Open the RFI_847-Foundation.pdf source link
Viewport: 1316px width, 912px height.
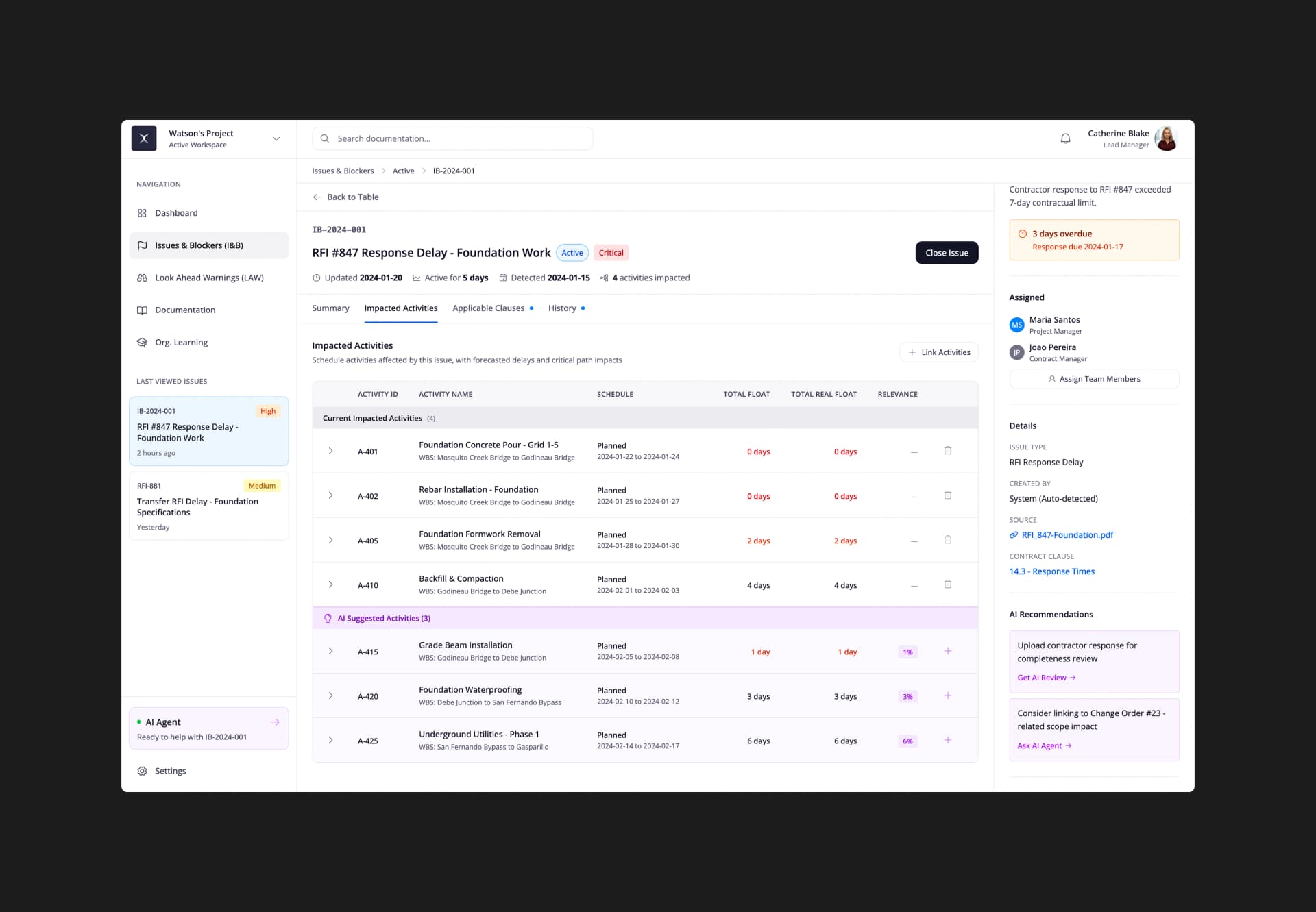tap(1067, 535)
